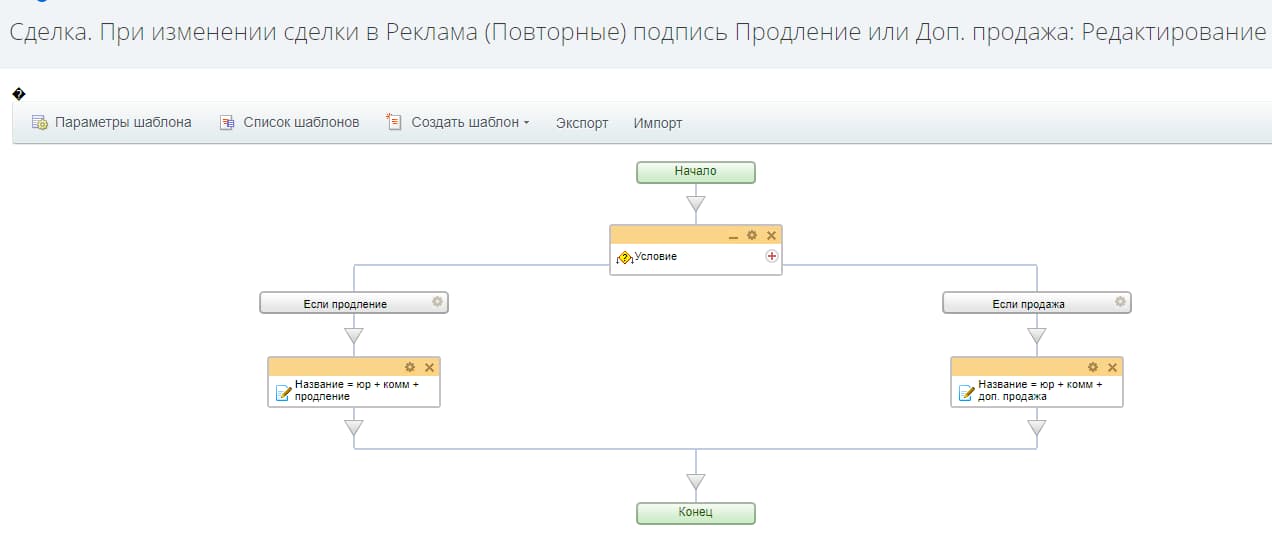Open settings gear of the продление action block
1272x559 pixels.
pyautogui.click(x=410, y=367)
